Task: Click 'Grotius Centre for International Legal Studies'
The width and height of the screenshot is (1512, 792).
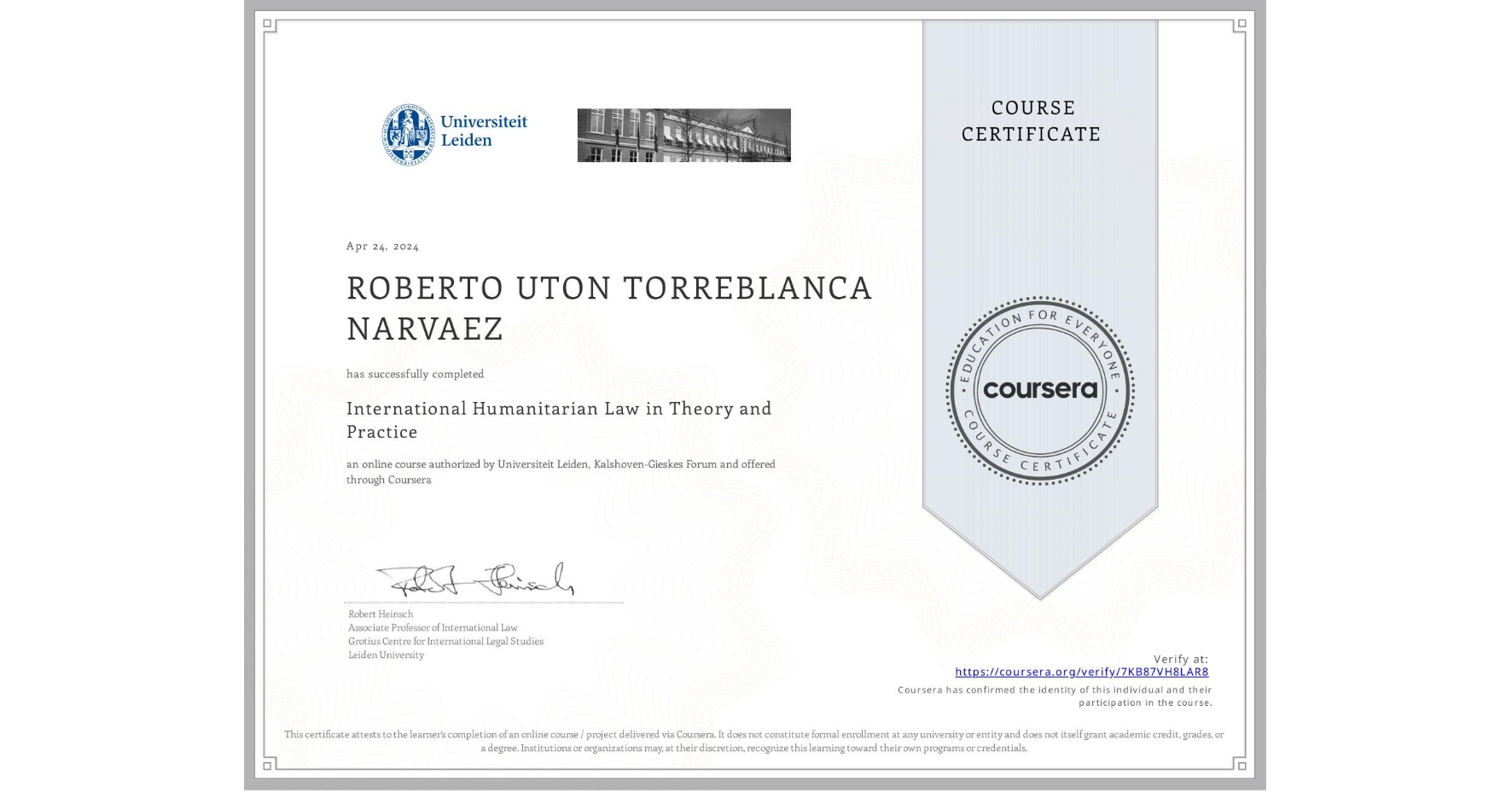Action: point(445,641)
